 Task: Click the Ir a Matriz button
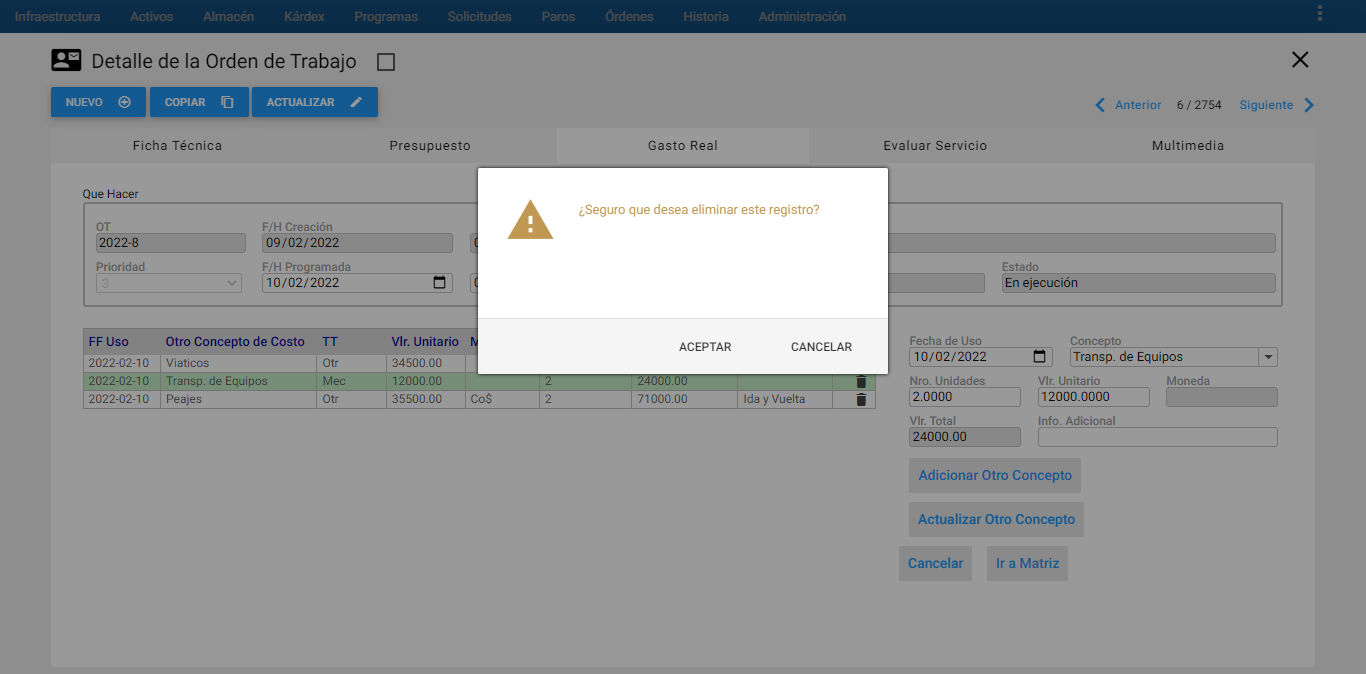point(1027,563)
